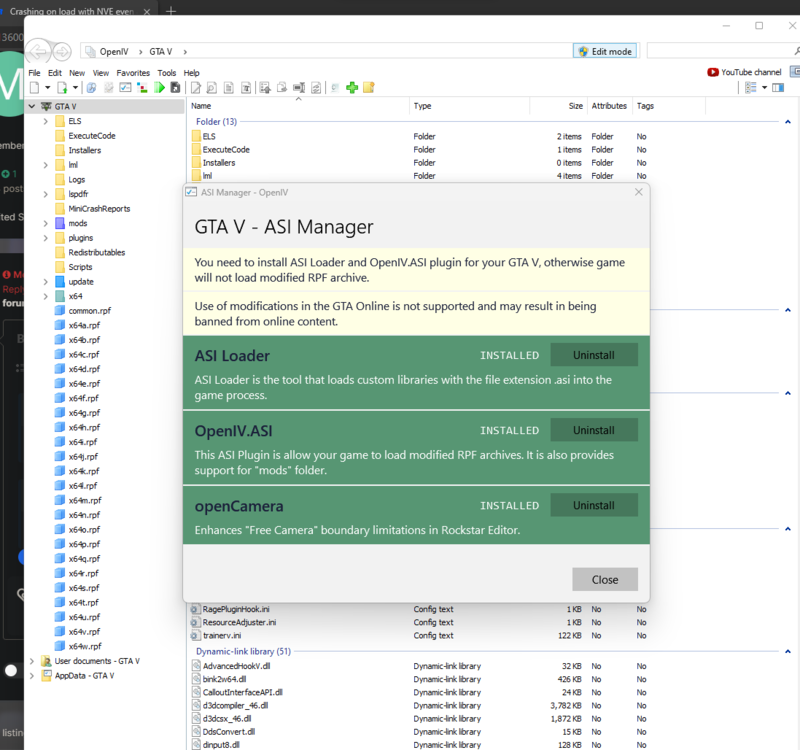
Task: Open the Favorites menu
Action: 136,72
